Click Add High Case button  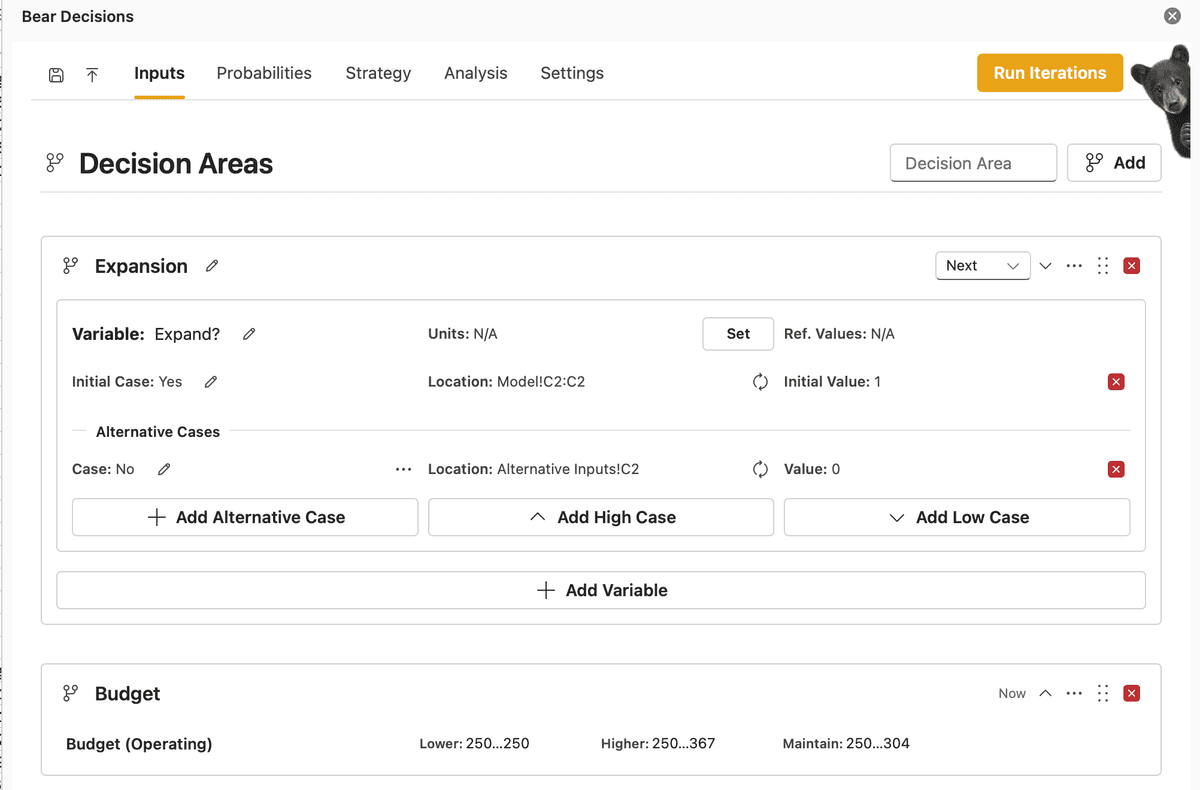601,517
